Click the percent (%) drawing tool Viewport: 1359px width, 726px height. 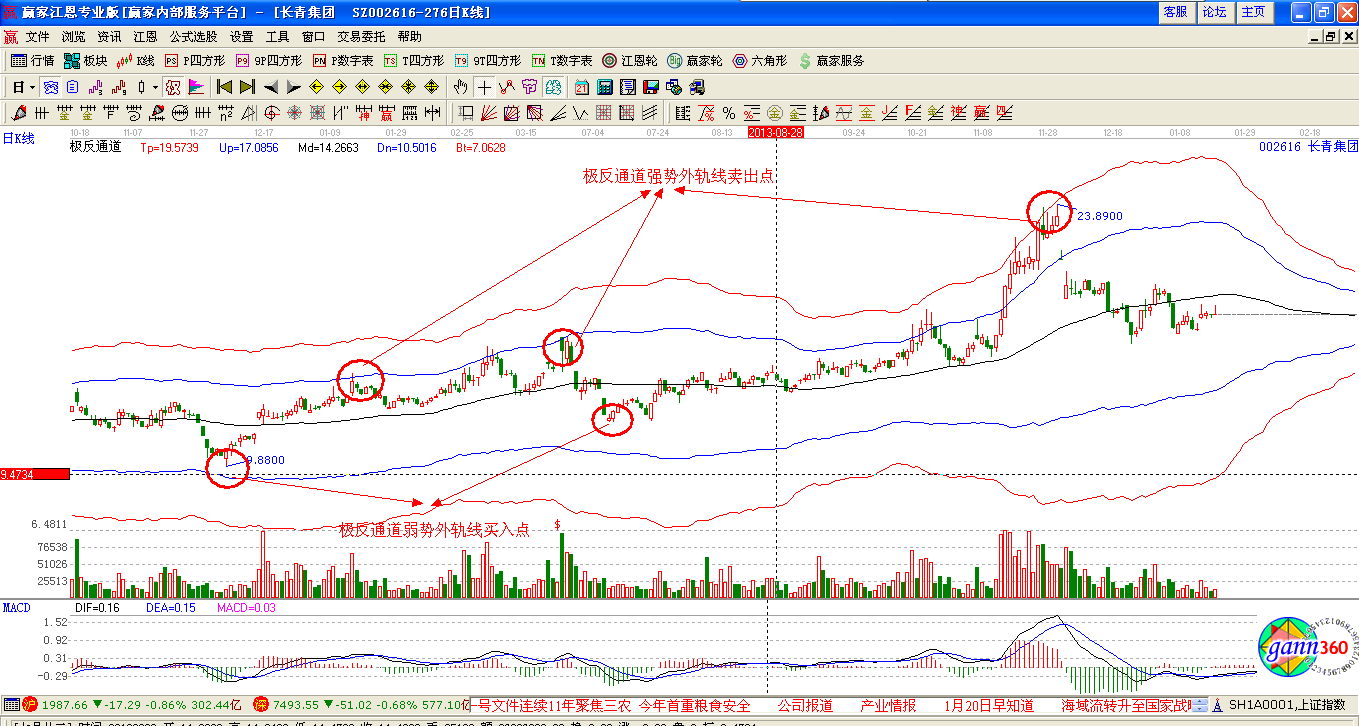point(729,113)
